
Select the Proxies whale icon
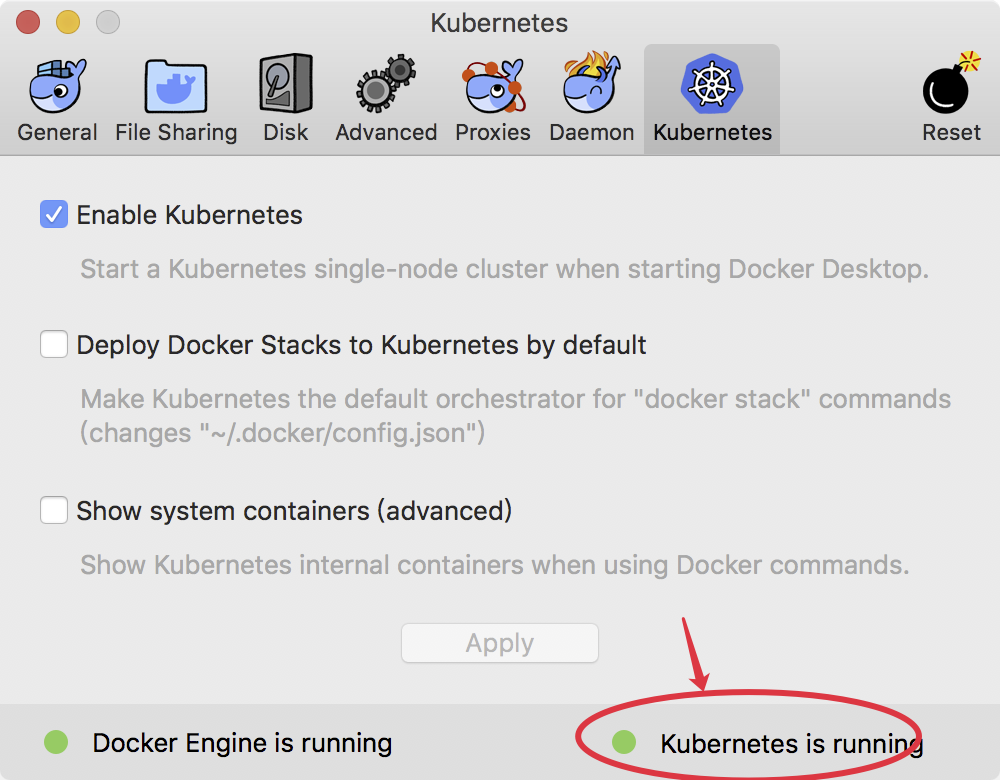coord(494,86)
